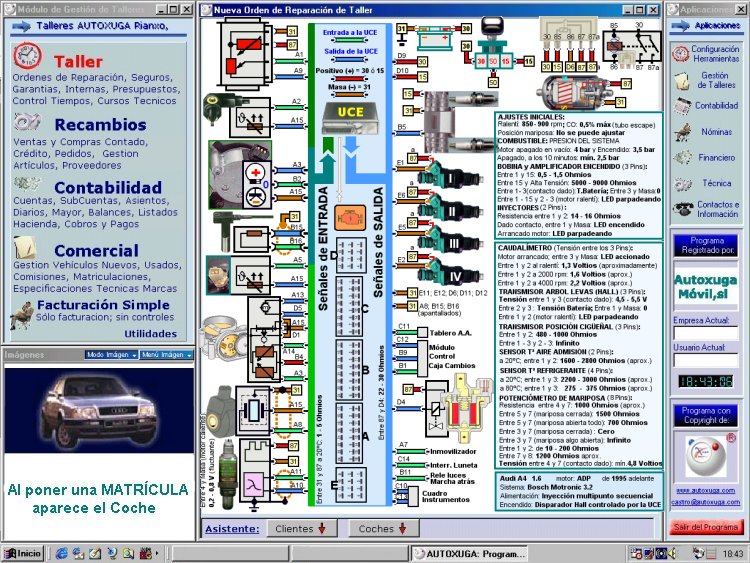Click the Recambios parts icon
750x563 pixels.
[27, 122]
